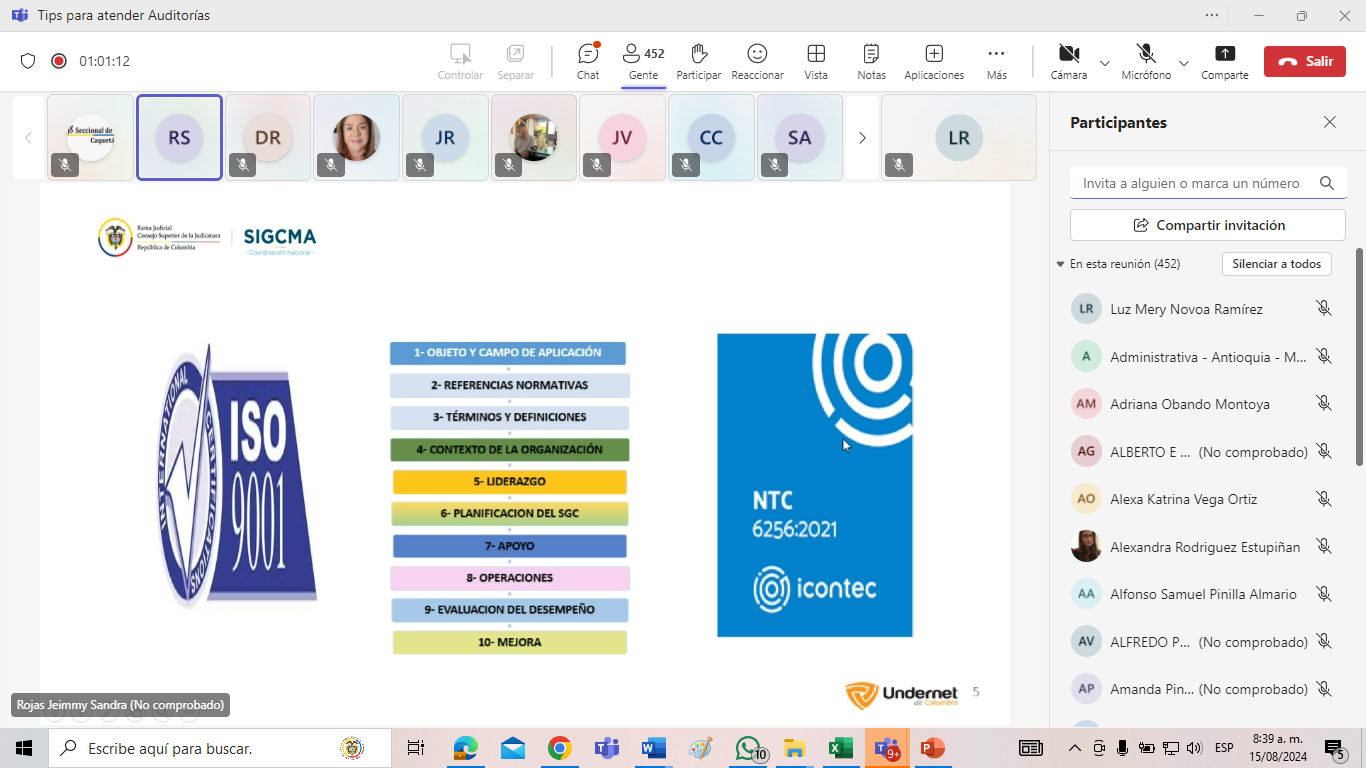Close the Participantes panel
The image size is (1366, 768).
tap(1330, 122)
